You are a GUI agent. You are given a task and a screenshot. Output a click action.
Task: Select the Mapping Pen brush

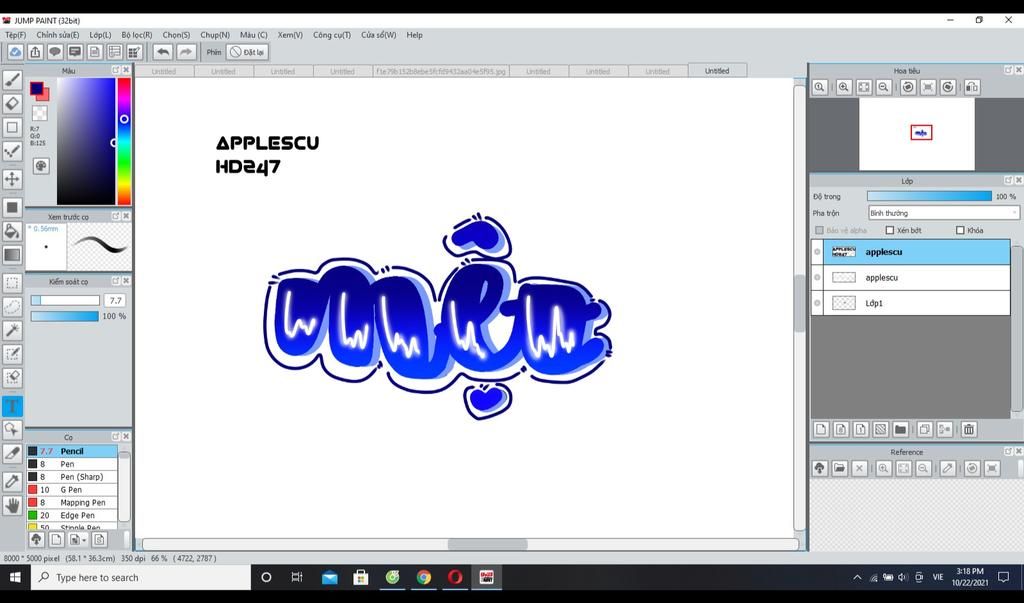click(72, 502)
